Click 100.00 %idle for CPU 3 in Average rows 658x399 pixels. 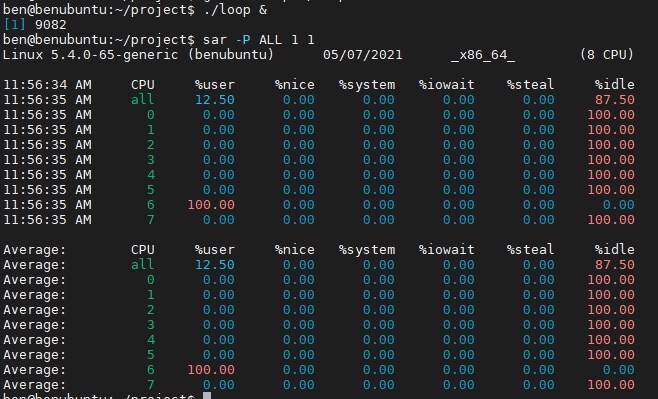(x=611, y=325)
